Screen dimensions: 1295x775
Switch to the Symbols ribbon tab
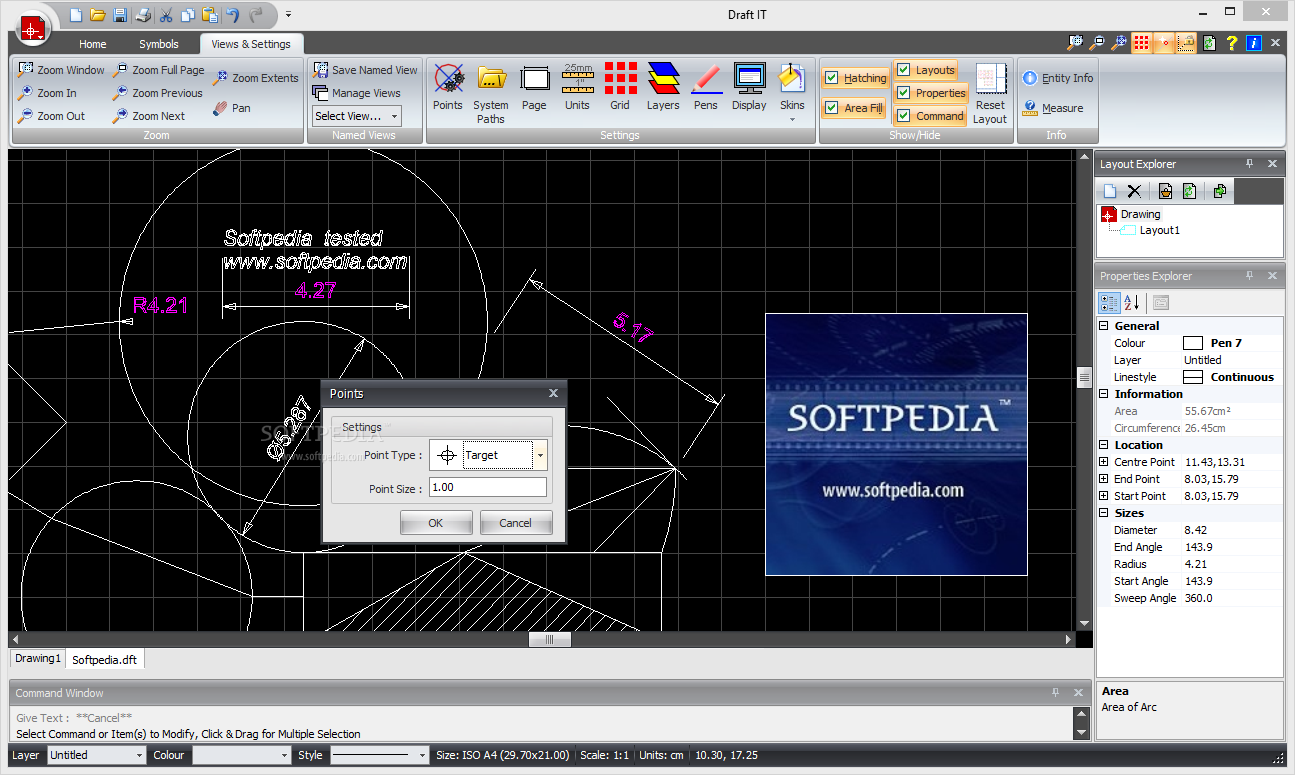click(x=159, y=44)
